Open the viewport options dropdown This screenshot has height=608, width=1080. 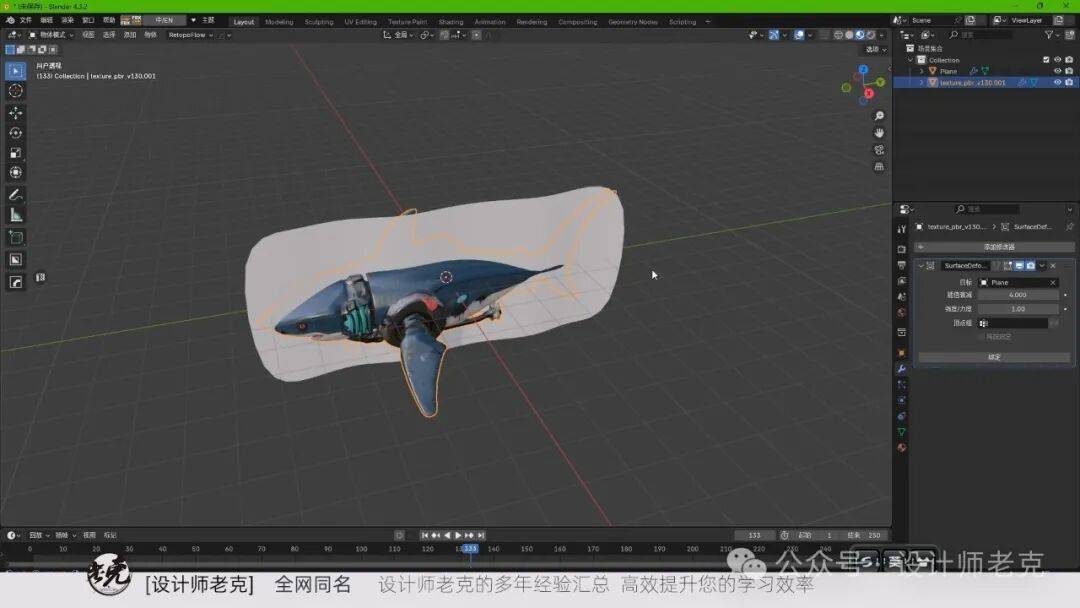(x=876, y=50)
